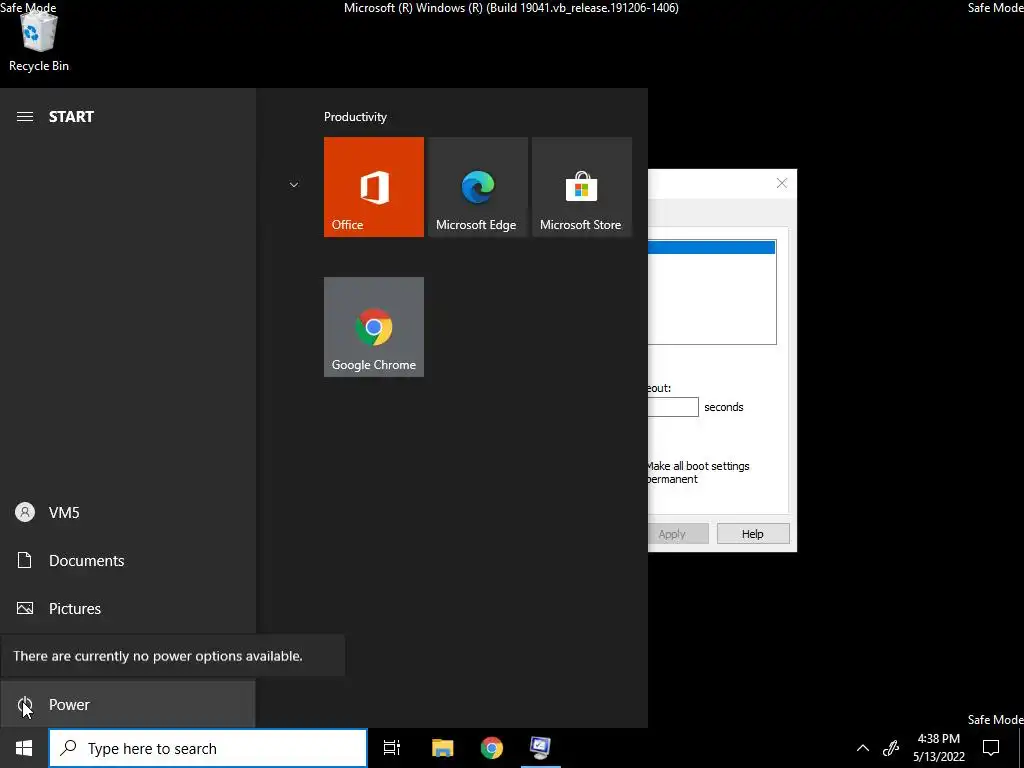Select the highlighted boot entry in list
The height and width of the screenshot is (768, 1024).
(x=711, y=247)
